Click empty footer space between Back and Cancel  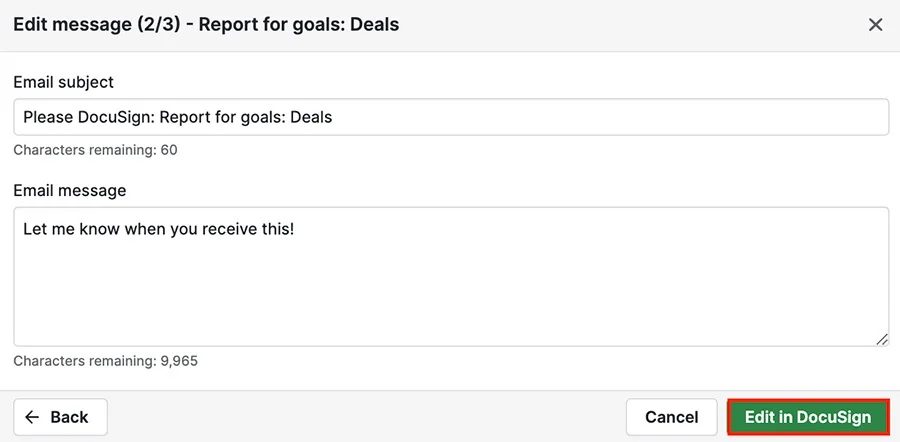366,417
